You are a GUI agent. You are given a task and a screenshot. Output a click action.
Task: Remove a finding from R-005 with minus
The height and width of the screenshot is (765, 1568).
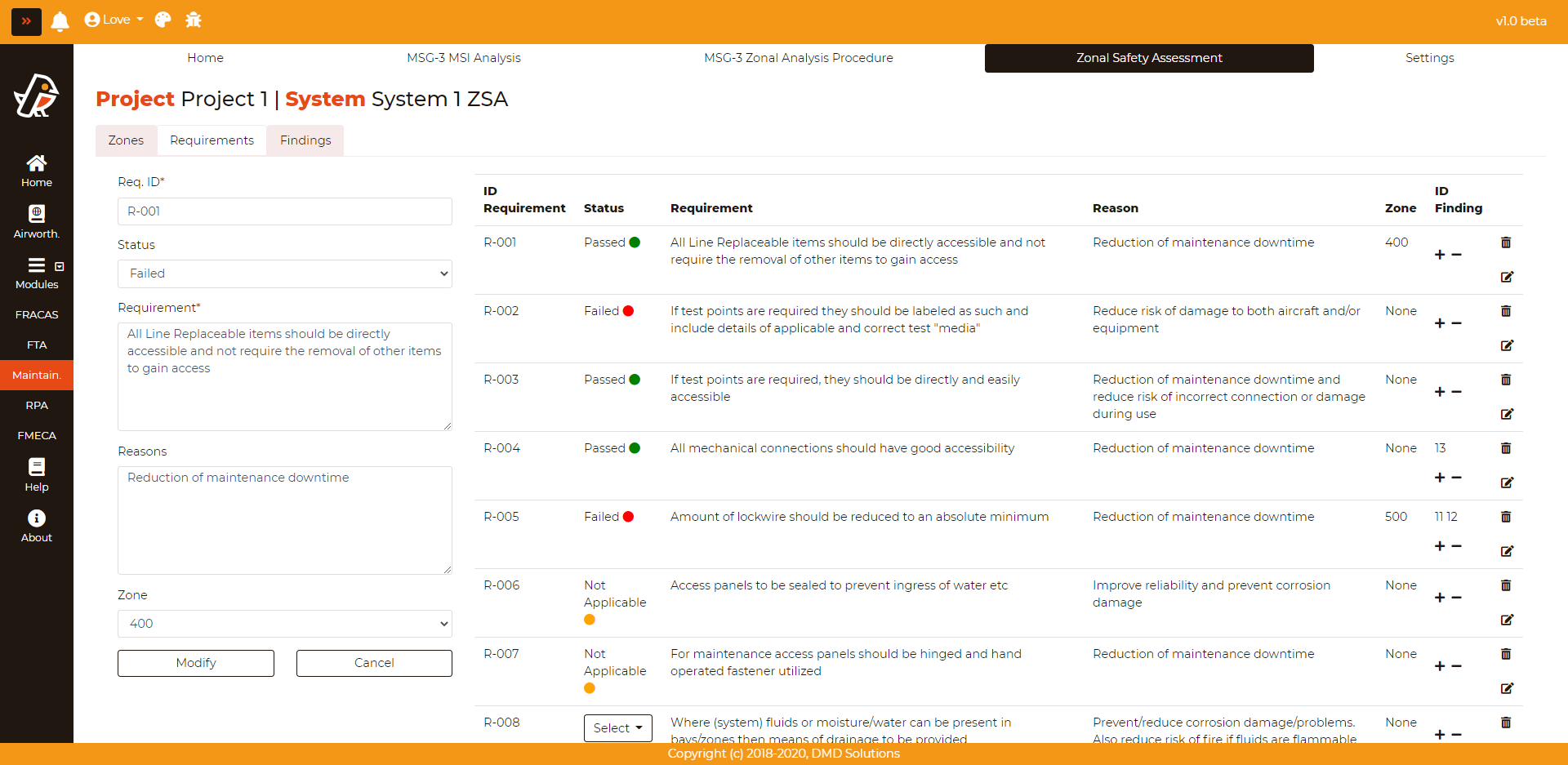(1457, 545)
